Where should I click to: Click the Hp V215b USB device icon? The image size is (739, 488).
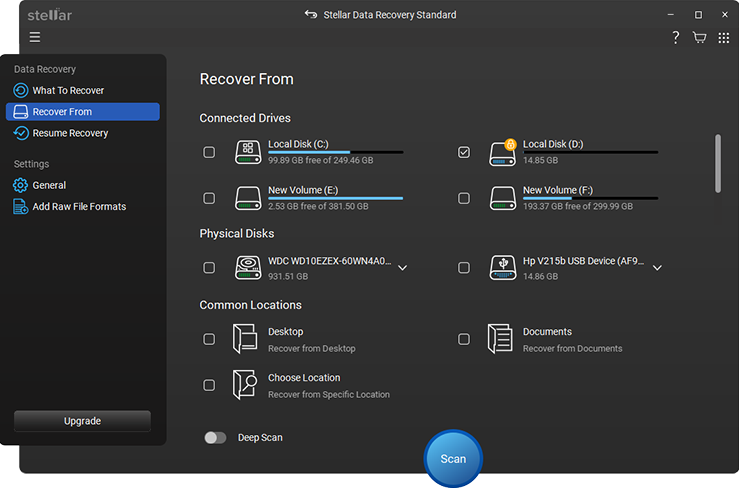pos(502,268)
